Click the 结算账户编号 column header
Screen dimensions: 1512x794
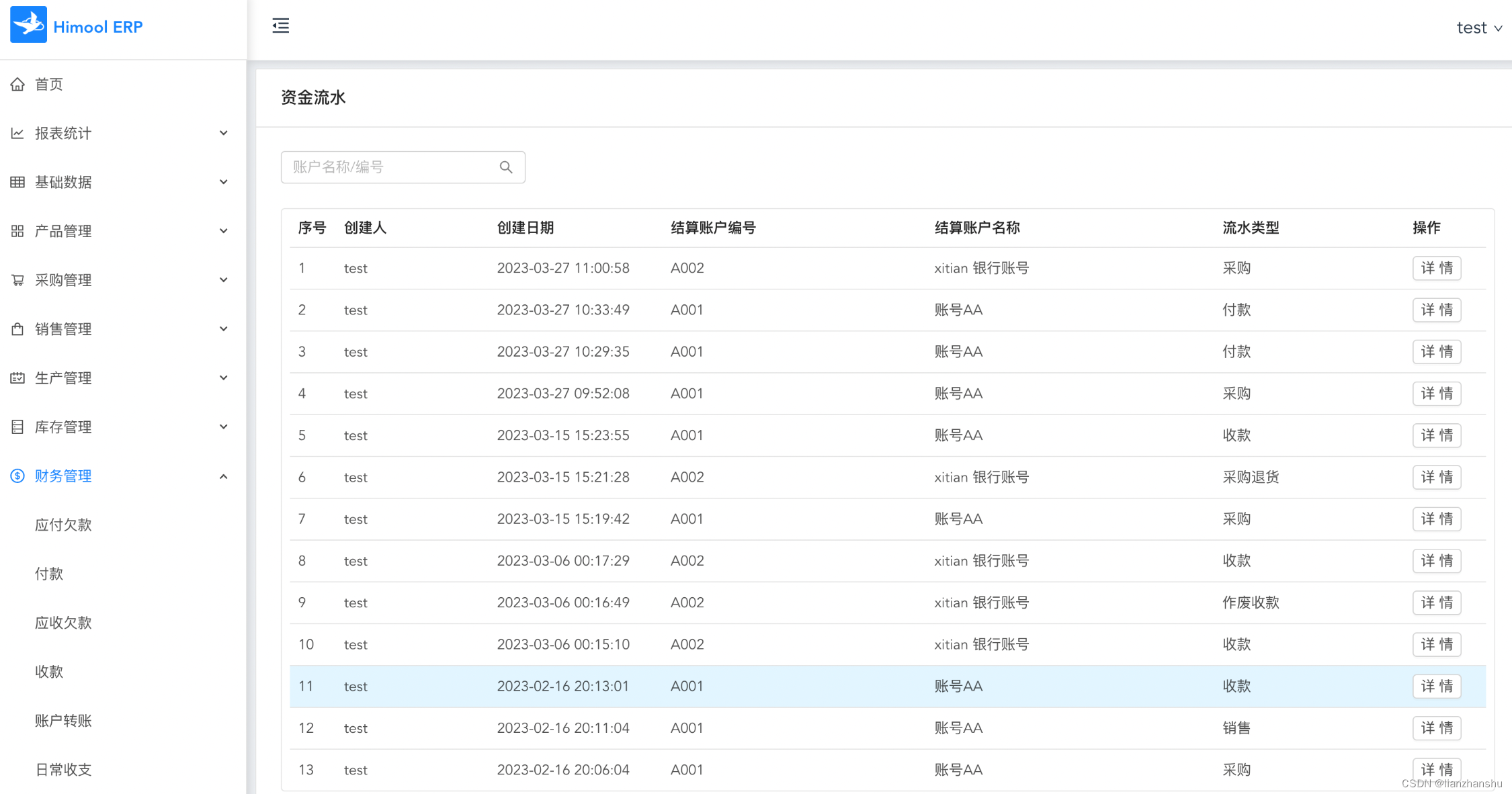[x=713, y=228]
